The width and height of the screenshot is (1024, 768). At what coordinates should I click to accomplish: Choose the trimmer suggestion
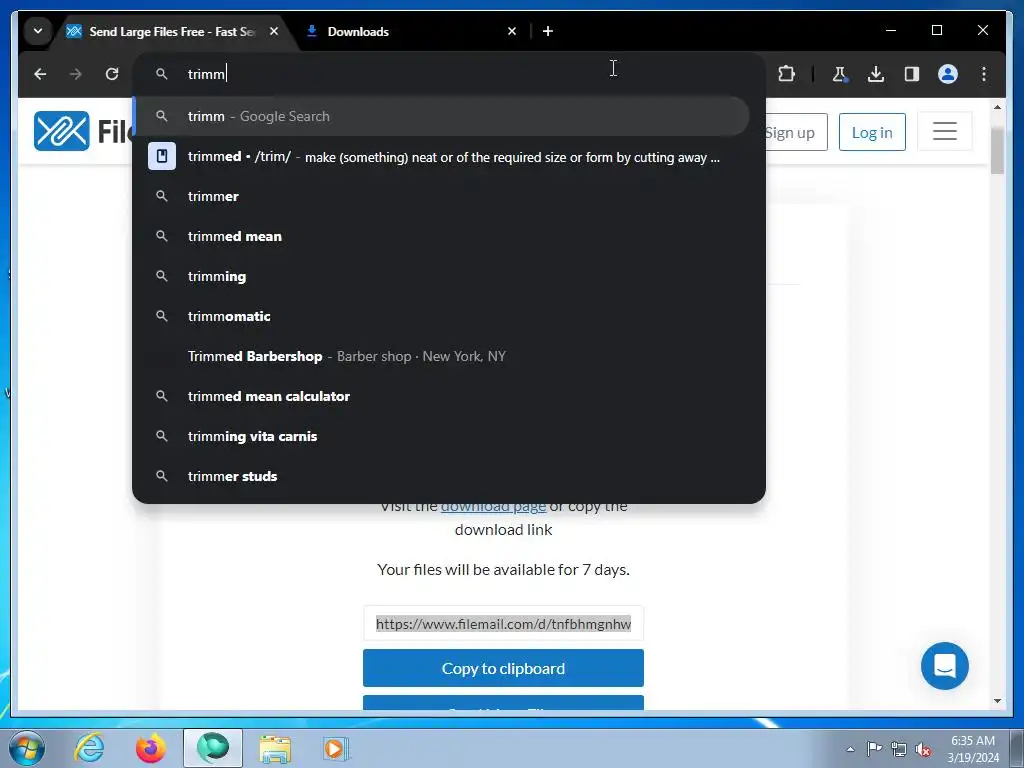(441, 197)
